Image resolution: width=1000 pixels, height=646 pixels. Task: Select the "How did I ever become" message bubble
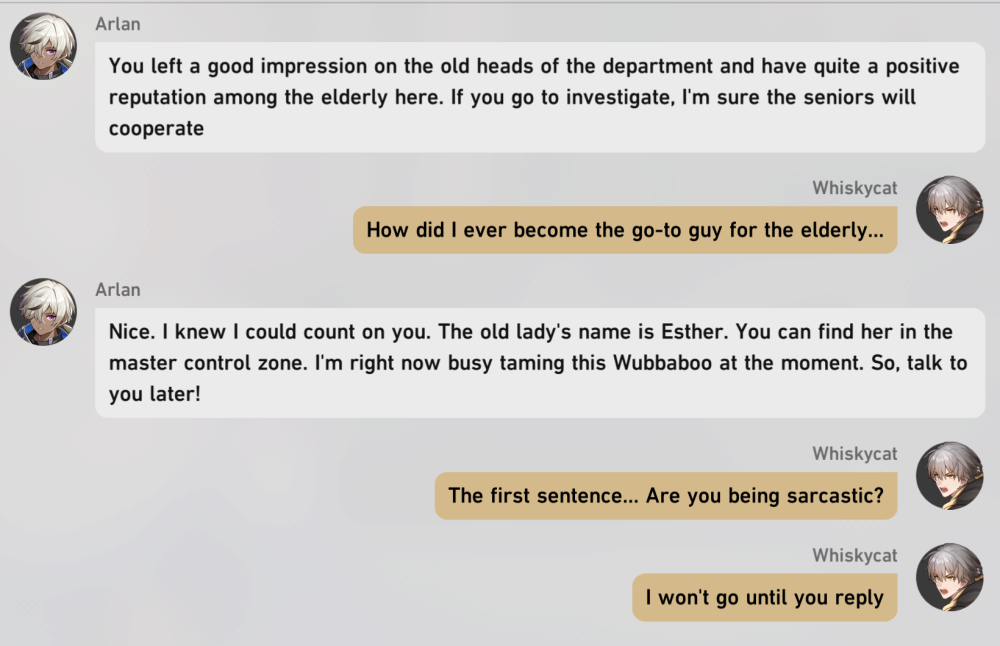pyautogui.click(x=625, y=230)
